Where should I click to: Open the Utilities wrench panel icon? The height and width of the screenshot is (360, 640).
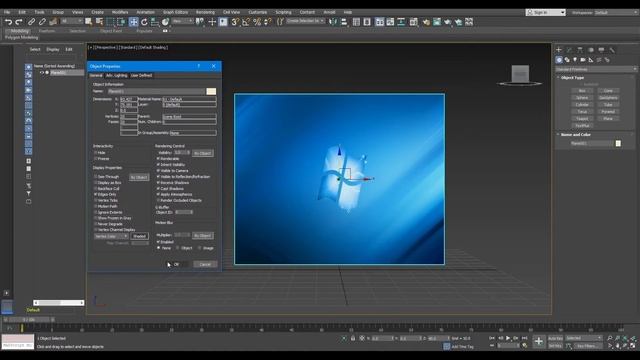pyautogui.click(x=612, y=50)
